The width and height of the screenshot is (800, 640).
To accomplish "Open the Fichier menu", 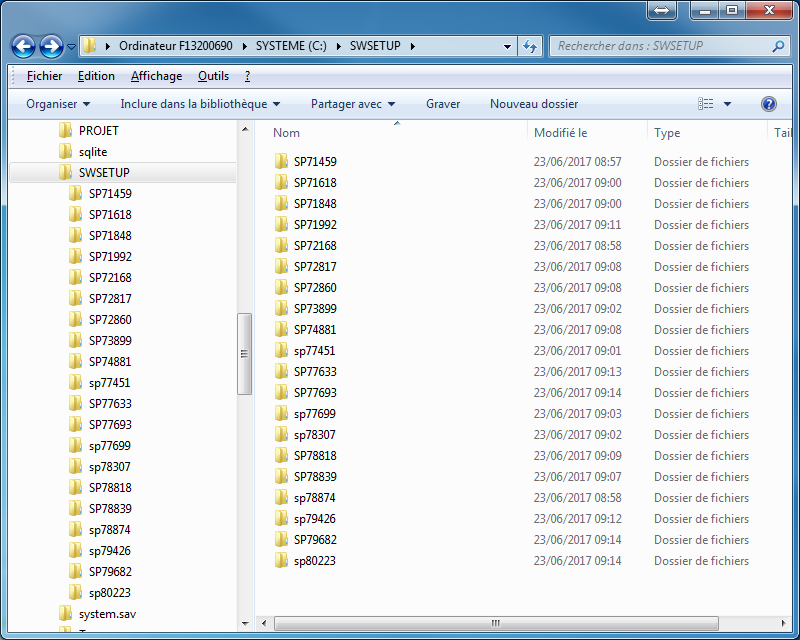I will pos(44,76).
